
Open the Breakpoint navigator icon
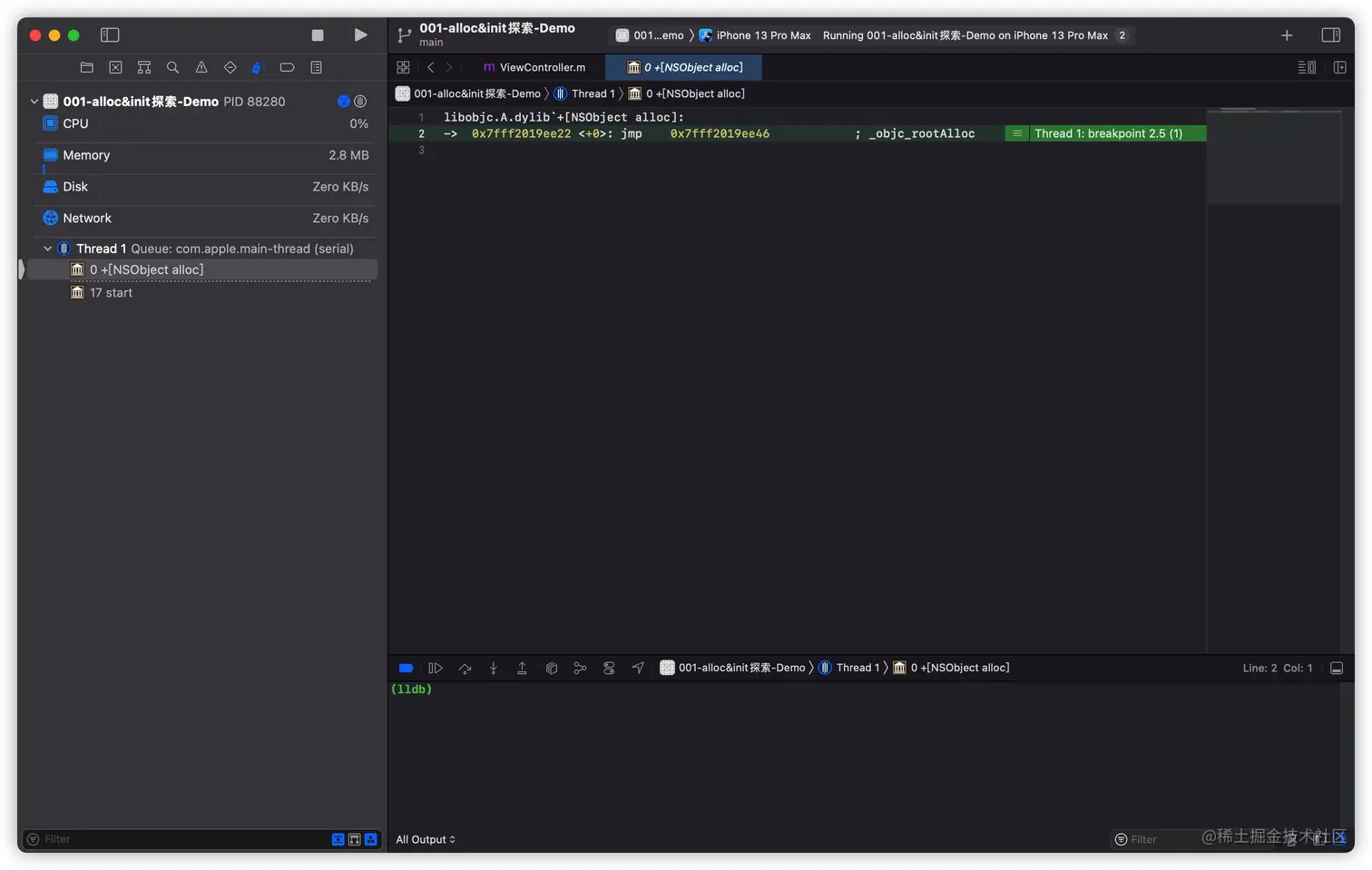(x=287, y=67)
